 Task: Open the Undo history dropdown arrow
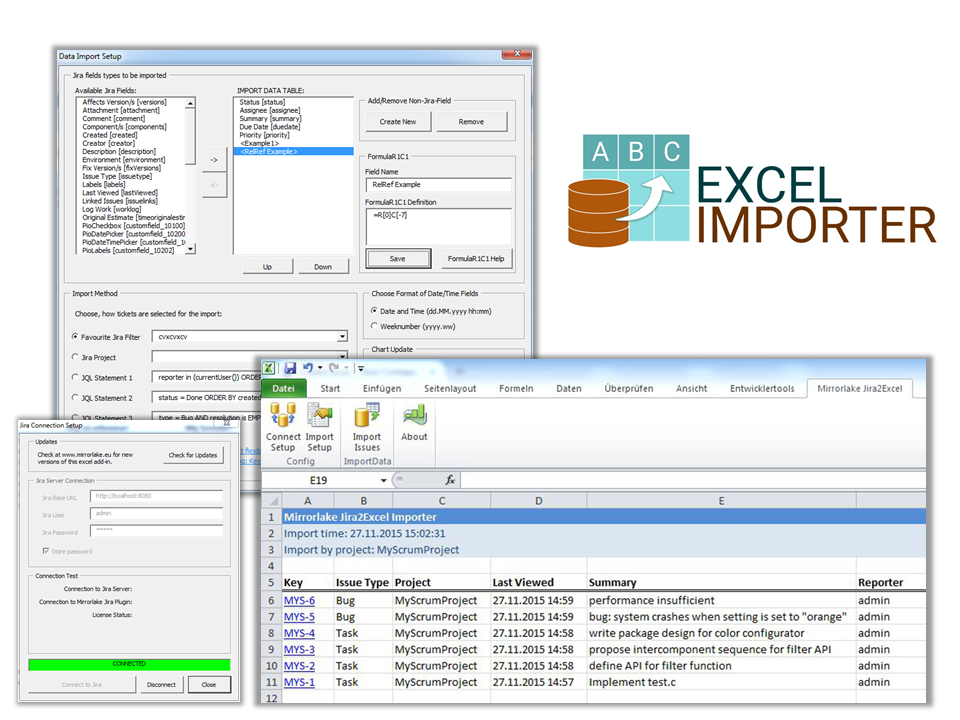pyautogui.click(x=320, y=368)
